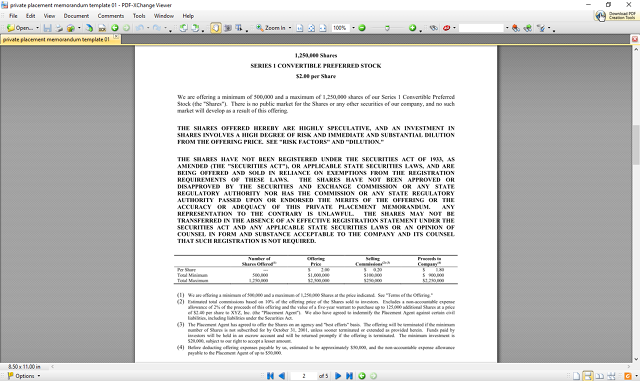Click the red close-all-tabs button
Screen dimensions: 640x381
[635, 39]
